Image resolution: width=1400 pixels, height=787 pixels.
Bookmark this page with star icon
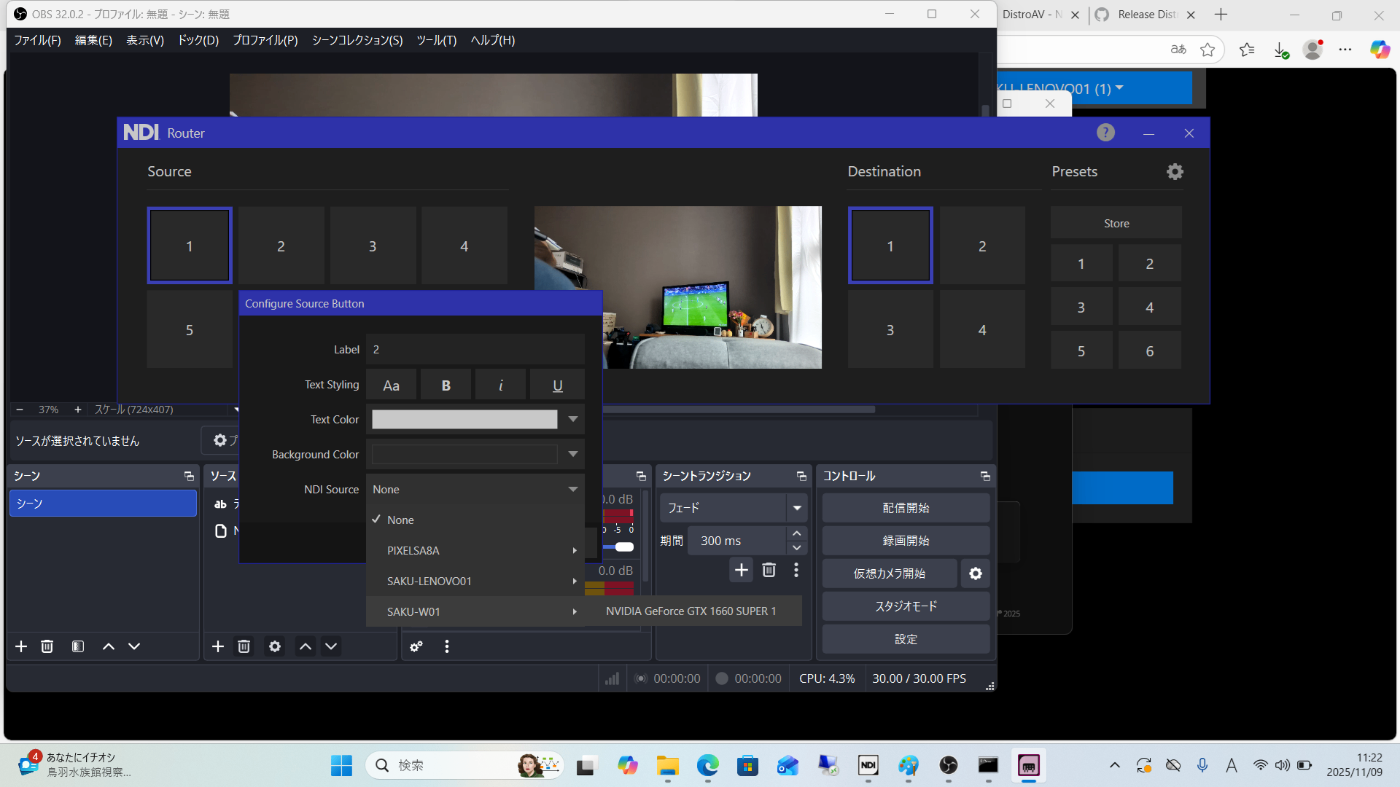1208,49
